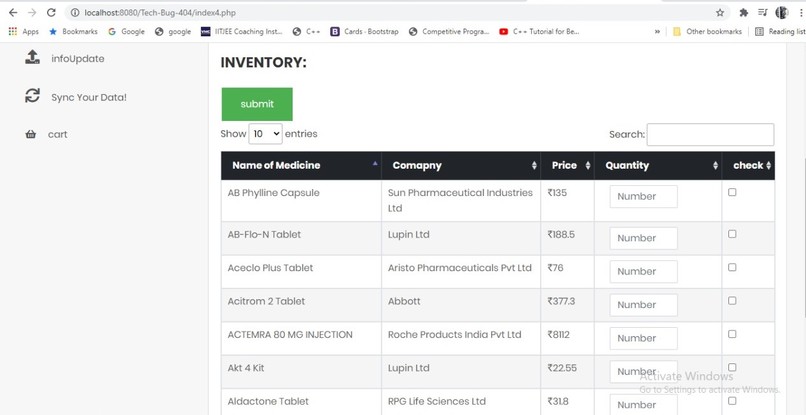Click the address bar URL

tap(160, 12)
